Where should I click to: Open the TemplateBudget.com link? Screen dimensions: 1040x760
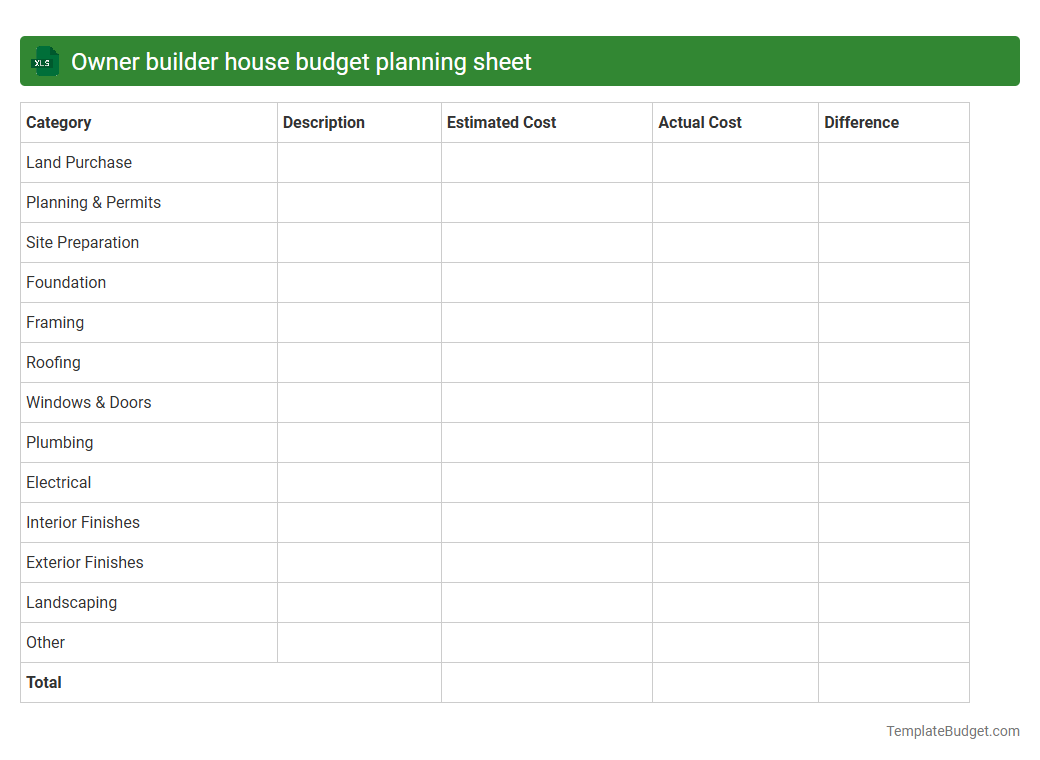pos(950,731)
